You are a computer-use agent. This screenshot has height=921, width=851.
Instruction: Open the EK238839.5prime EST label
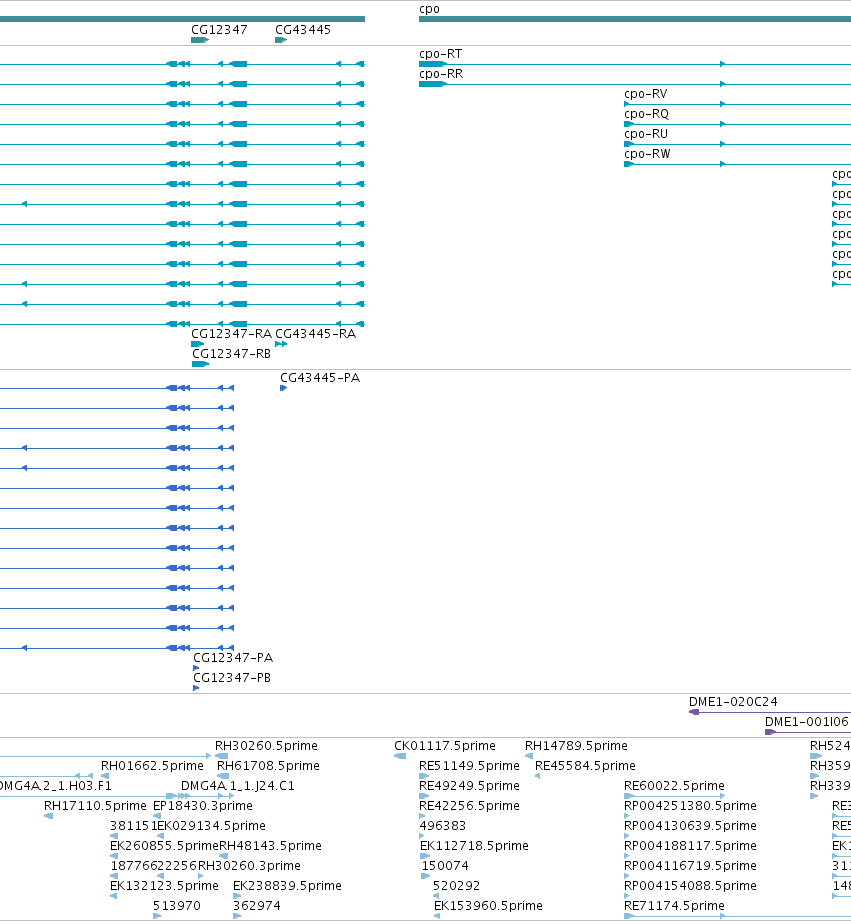(x=287, y=886)
